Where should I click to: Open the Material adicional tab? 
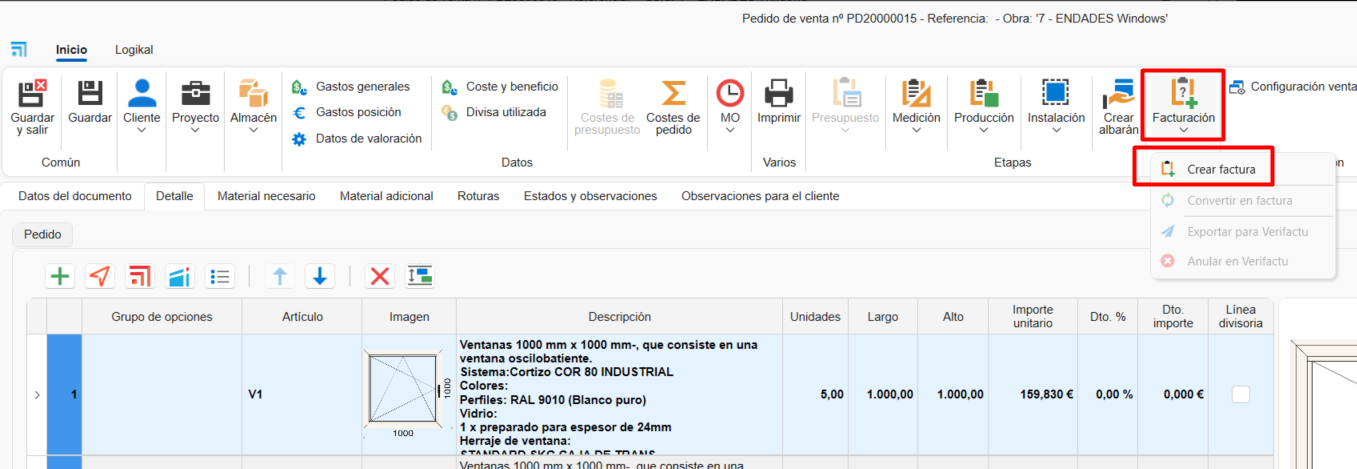pos(386,196)
